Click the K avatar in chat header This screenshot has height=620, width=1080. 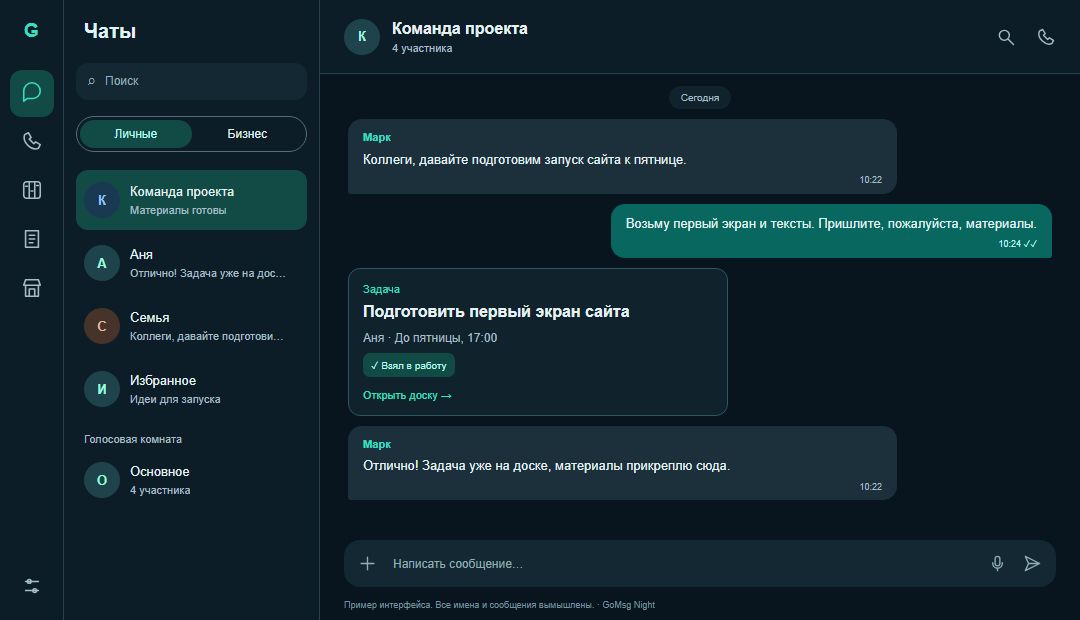tap(362, 37)
